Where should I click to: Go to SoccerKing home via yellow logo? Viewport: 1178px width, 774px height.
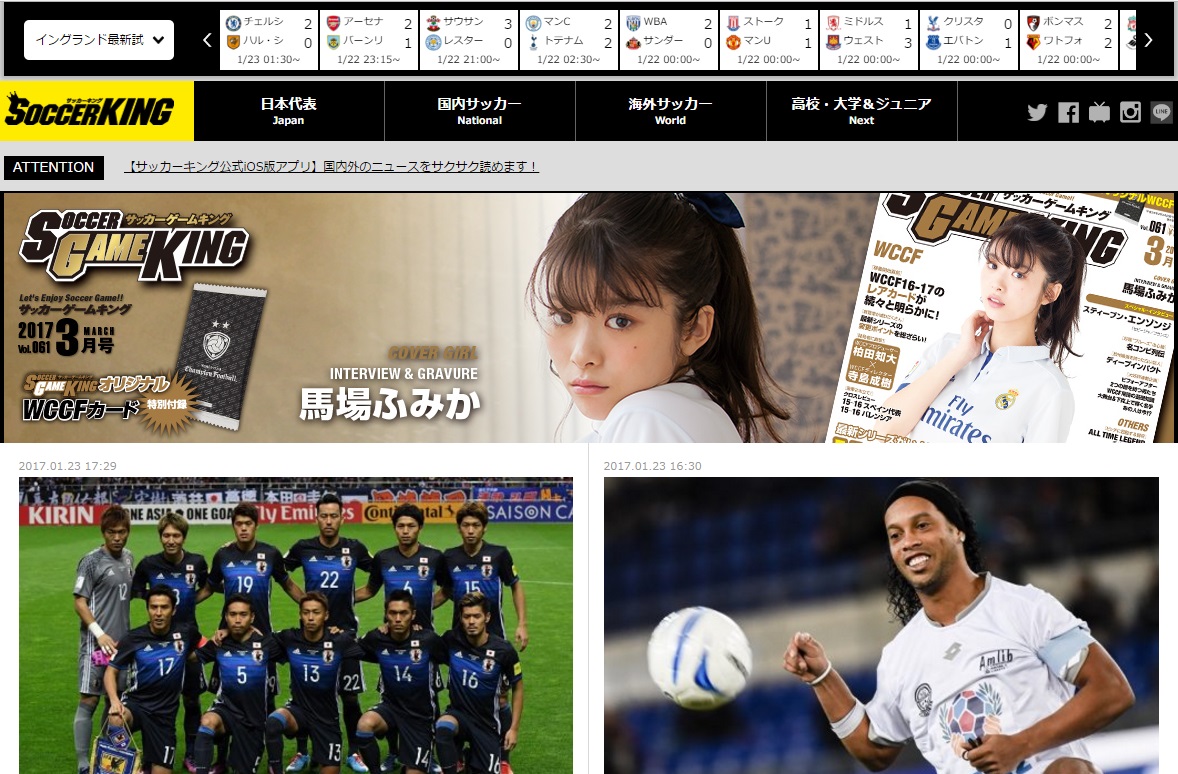pyautogui.click(x=97, y=111)
